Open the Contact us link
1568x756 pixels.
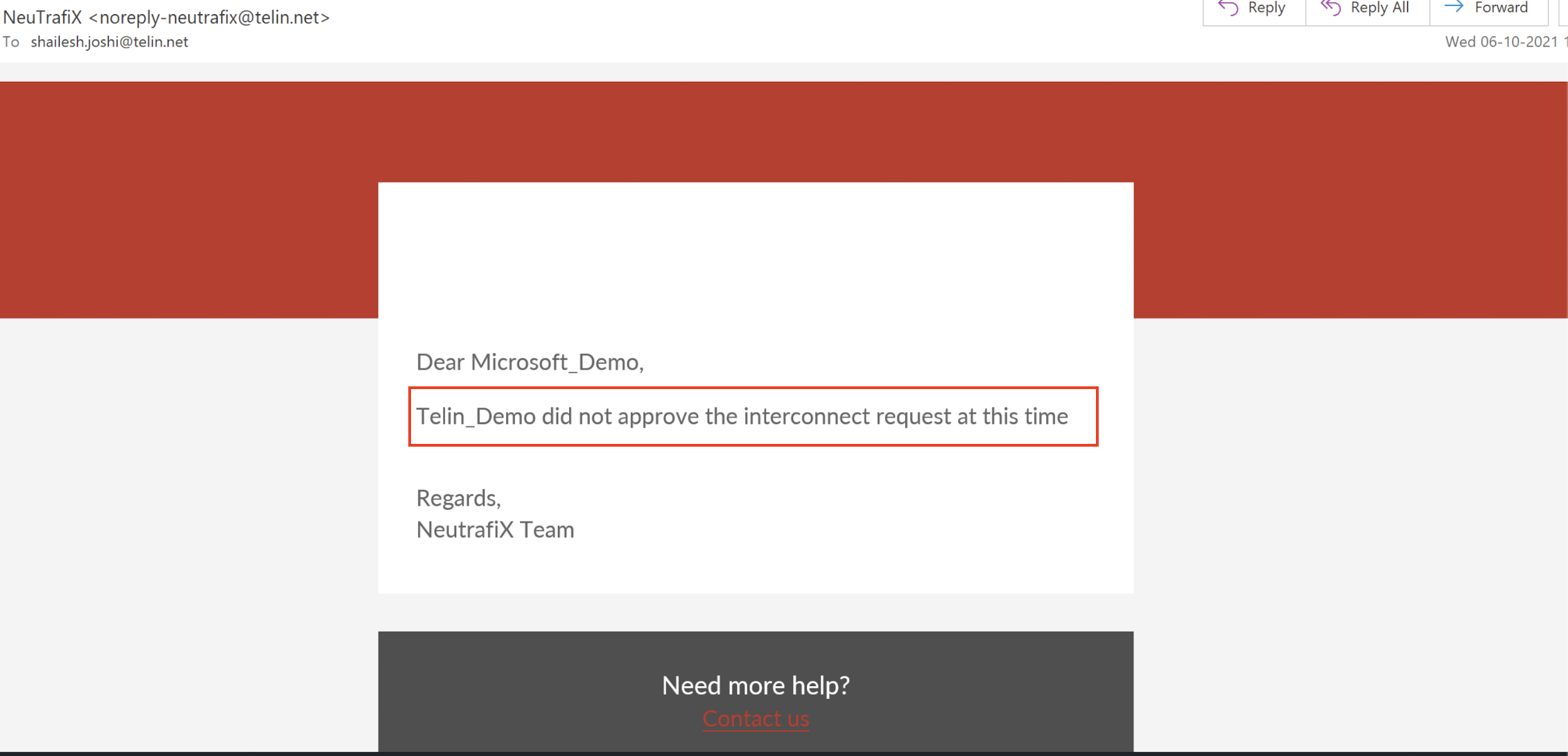click(x=756, y=719)
